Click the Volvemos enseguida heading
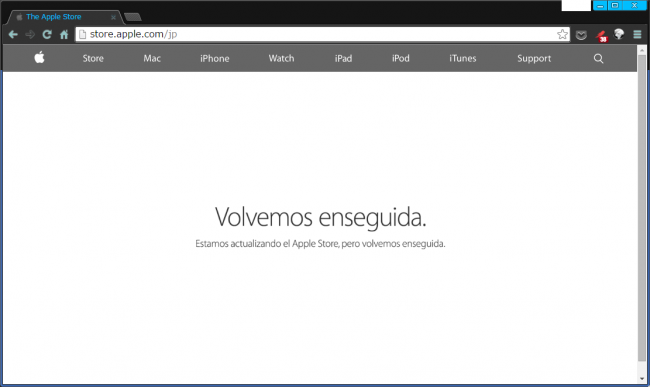 click(320, 217)
